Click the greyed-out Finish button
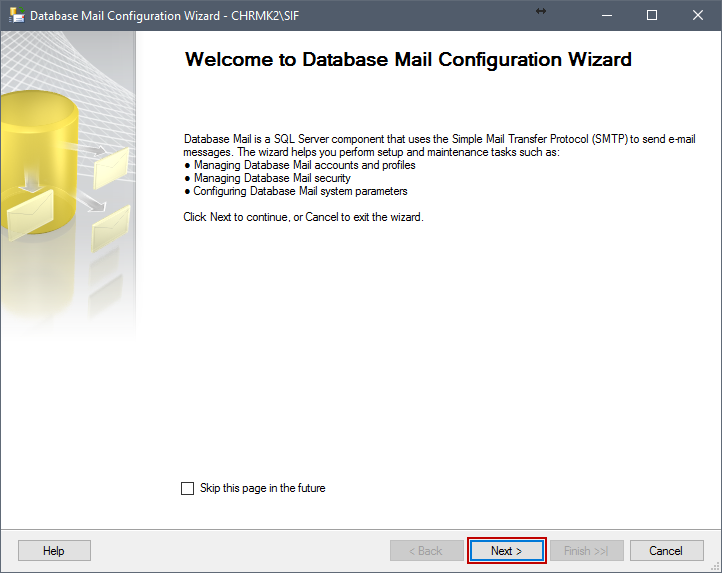The height and width of the screenshot is (573, 722). click(x=587, y=550)
